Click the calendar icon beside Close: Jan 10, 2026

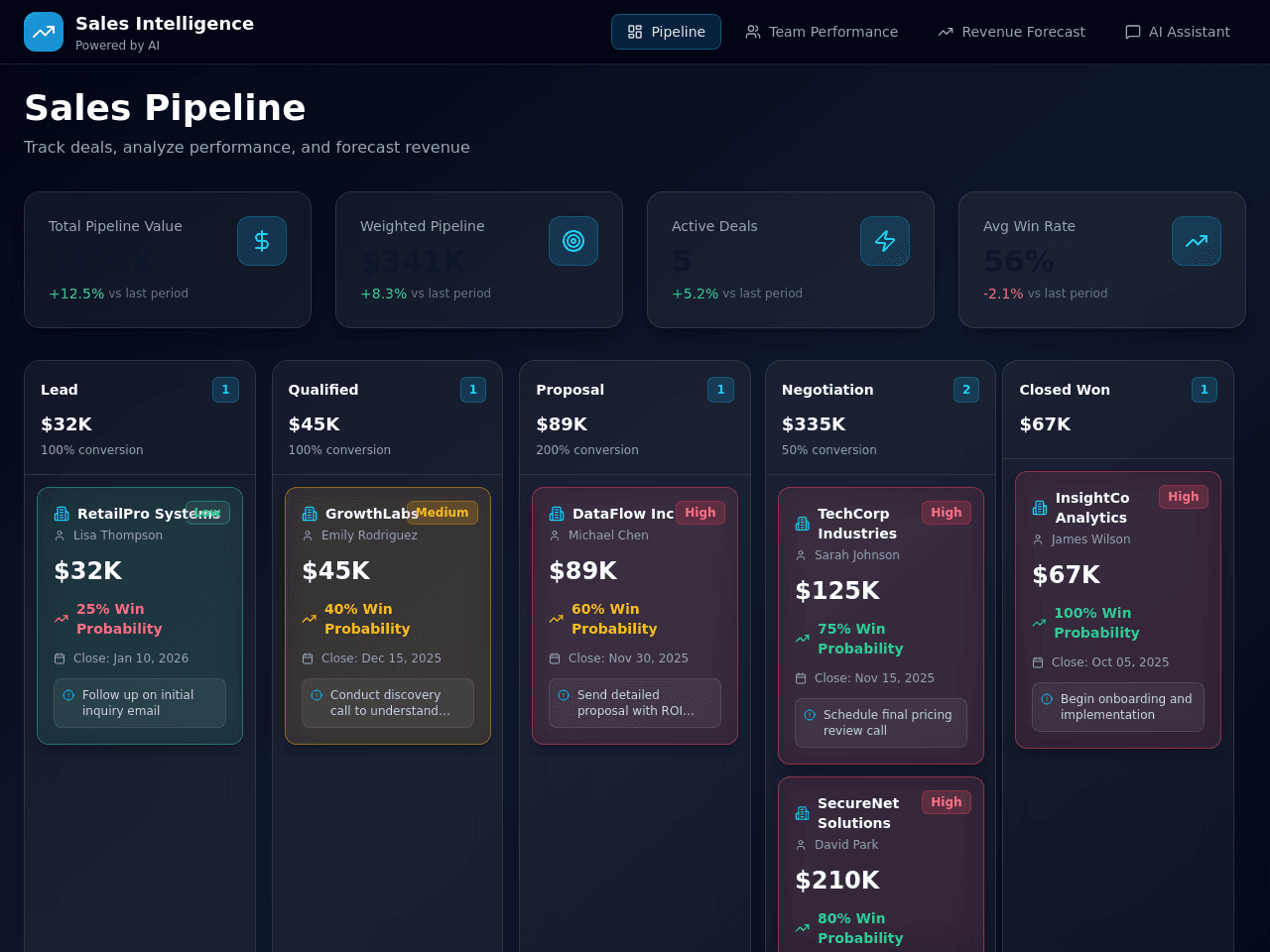[x=60, y=658]
